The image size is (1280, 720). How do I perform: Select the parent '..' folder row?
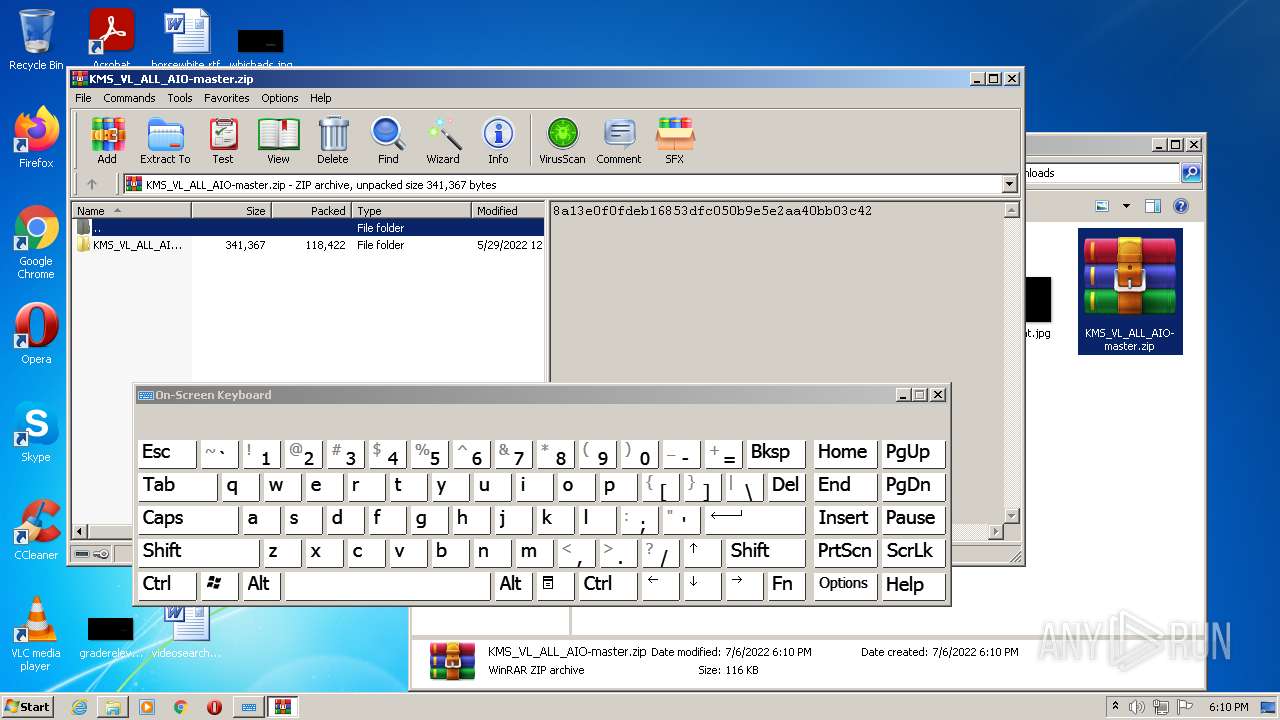308,228
